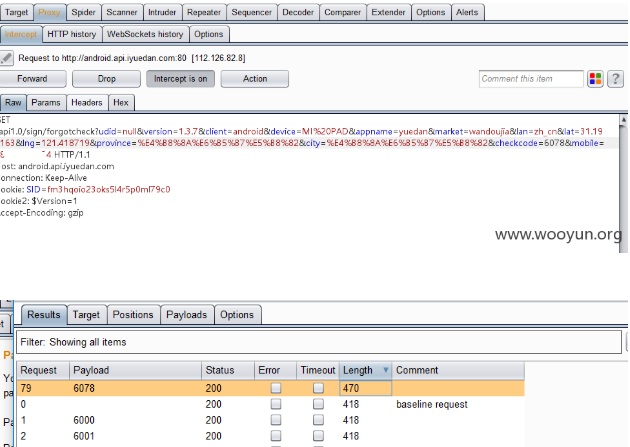Click the Comment this item field

click(x=531, y=79)
